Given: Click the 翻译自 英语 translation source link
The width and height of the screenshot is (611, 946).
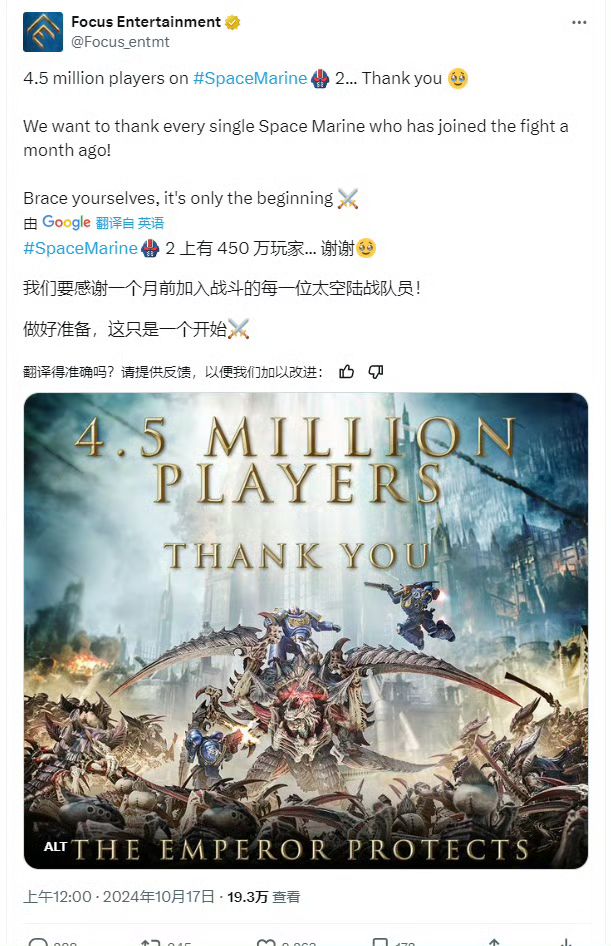Looking at the screenshot, I should pos(130,223).
